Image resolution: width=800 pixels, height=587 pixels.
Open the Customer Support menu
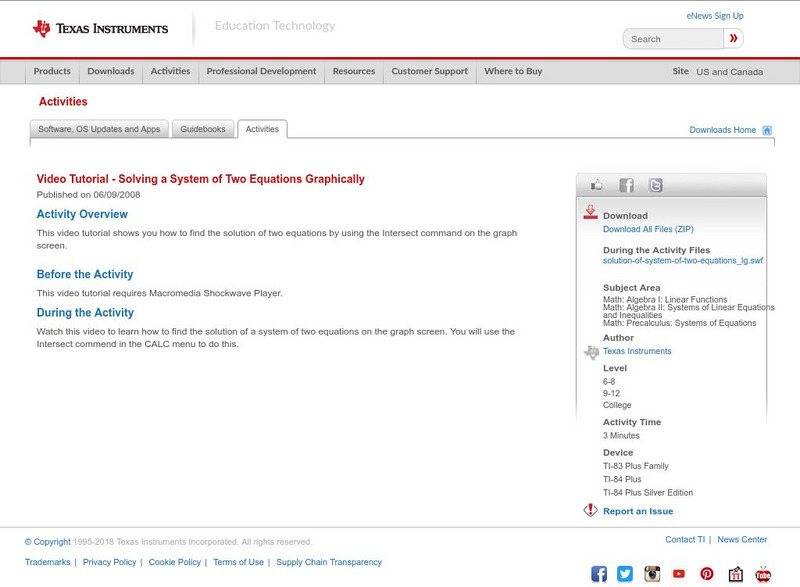click(430, 71)
